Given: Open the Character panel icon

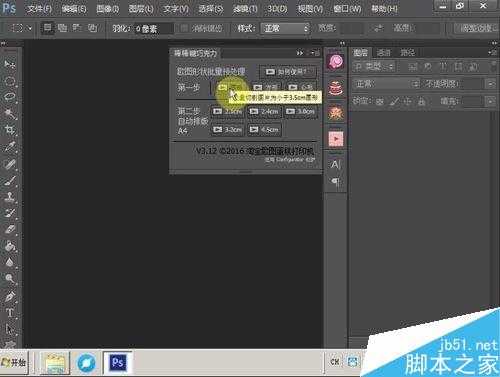Looking at the screenshot, I should tap(336, 164).
